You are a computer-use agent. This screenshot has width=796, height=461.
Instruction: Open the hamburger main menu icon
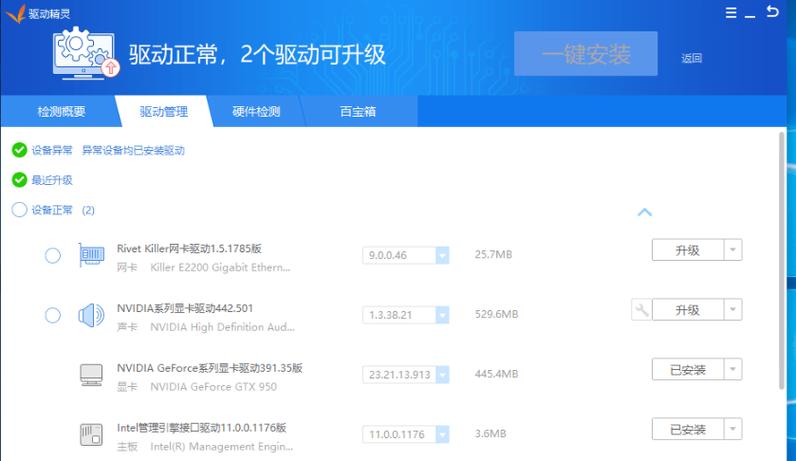731,13
